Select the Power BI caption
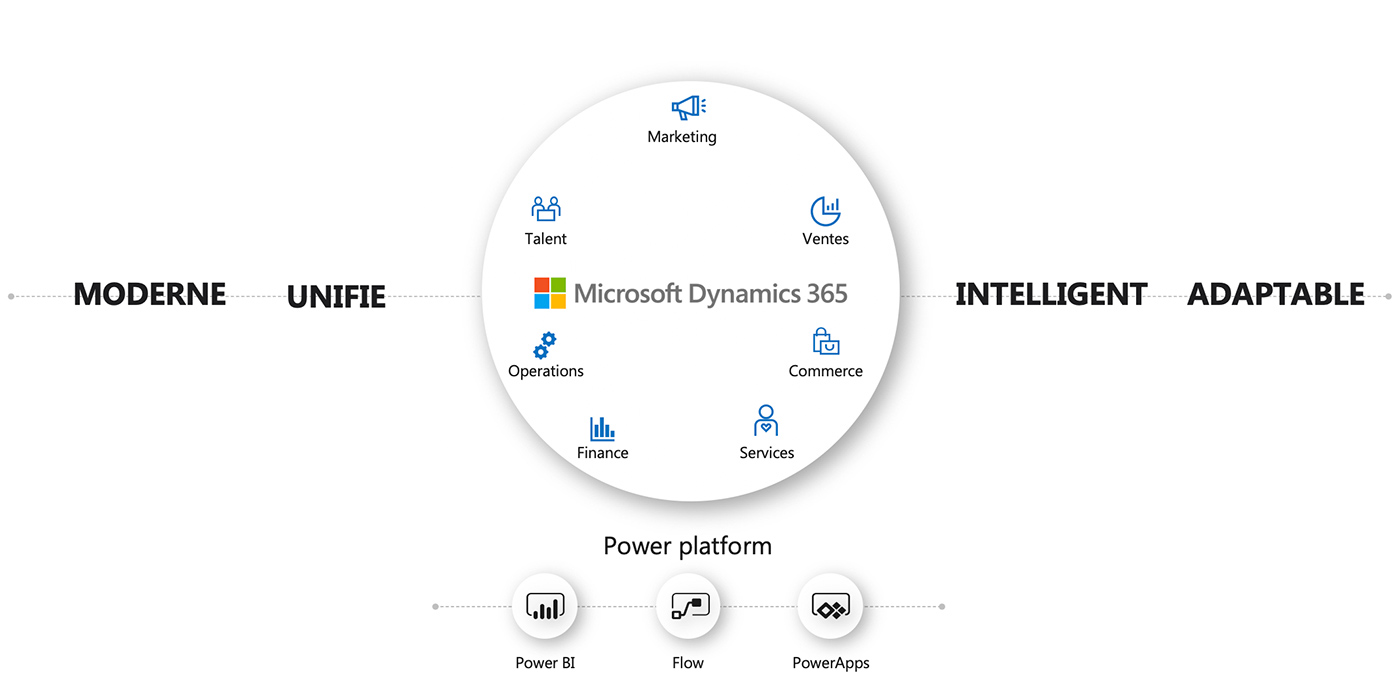This screenshot has width=1400, height=695. click(x=545, y=663)
